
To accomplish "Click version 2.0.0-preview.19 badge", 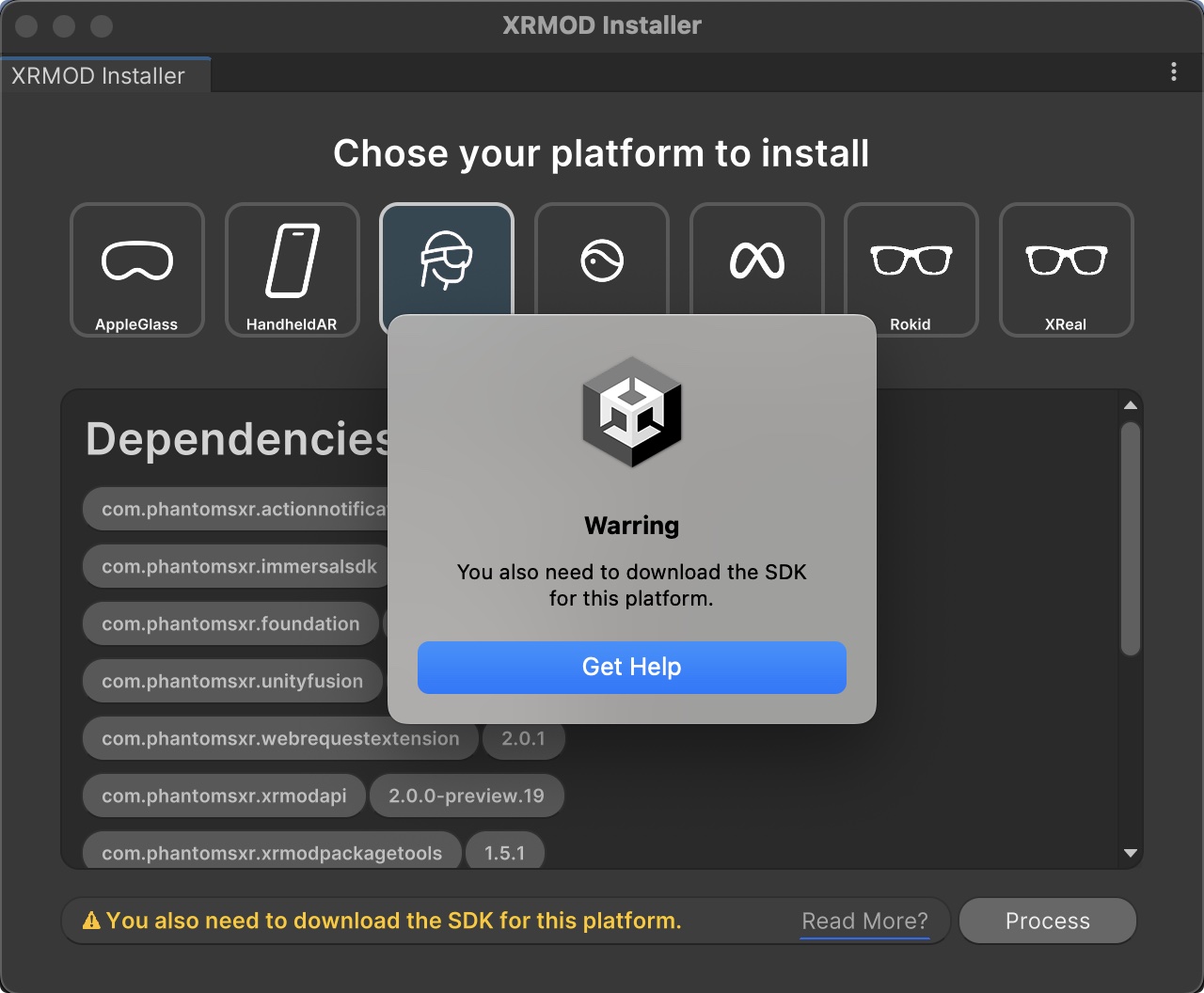I will click(467, 796).
